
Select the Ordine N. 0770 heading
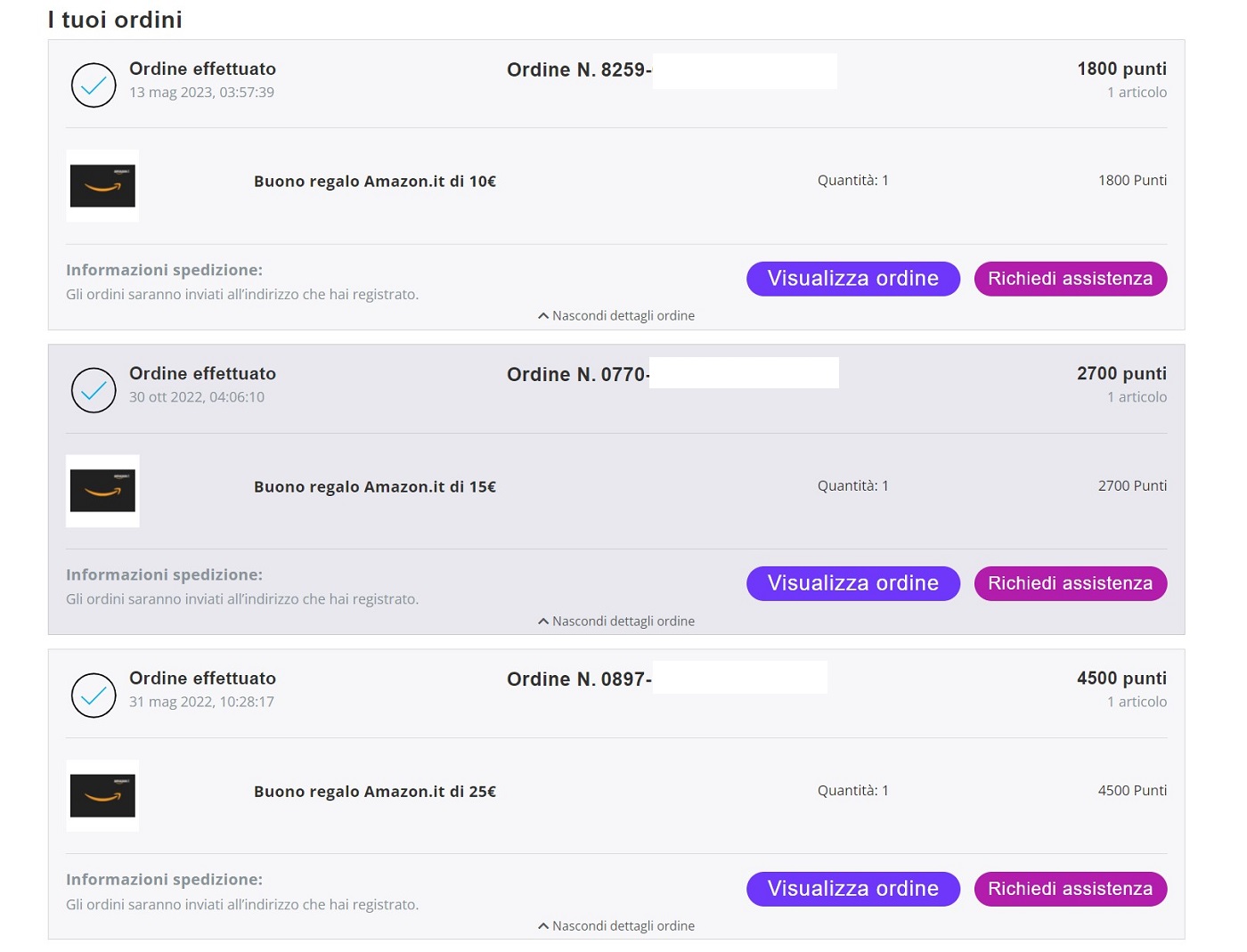click(579, 374)
